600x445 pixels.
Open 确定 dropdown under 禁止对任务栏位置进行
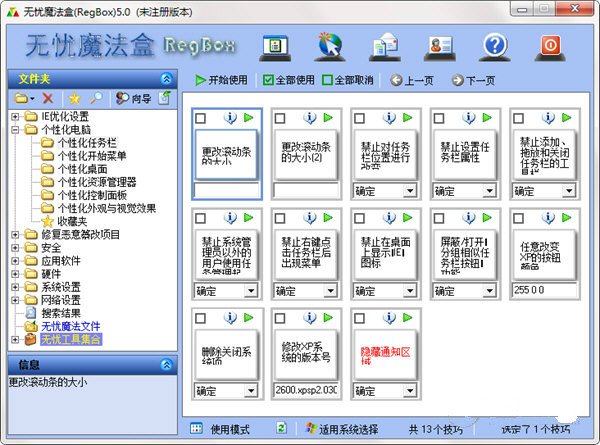point(410,191)
